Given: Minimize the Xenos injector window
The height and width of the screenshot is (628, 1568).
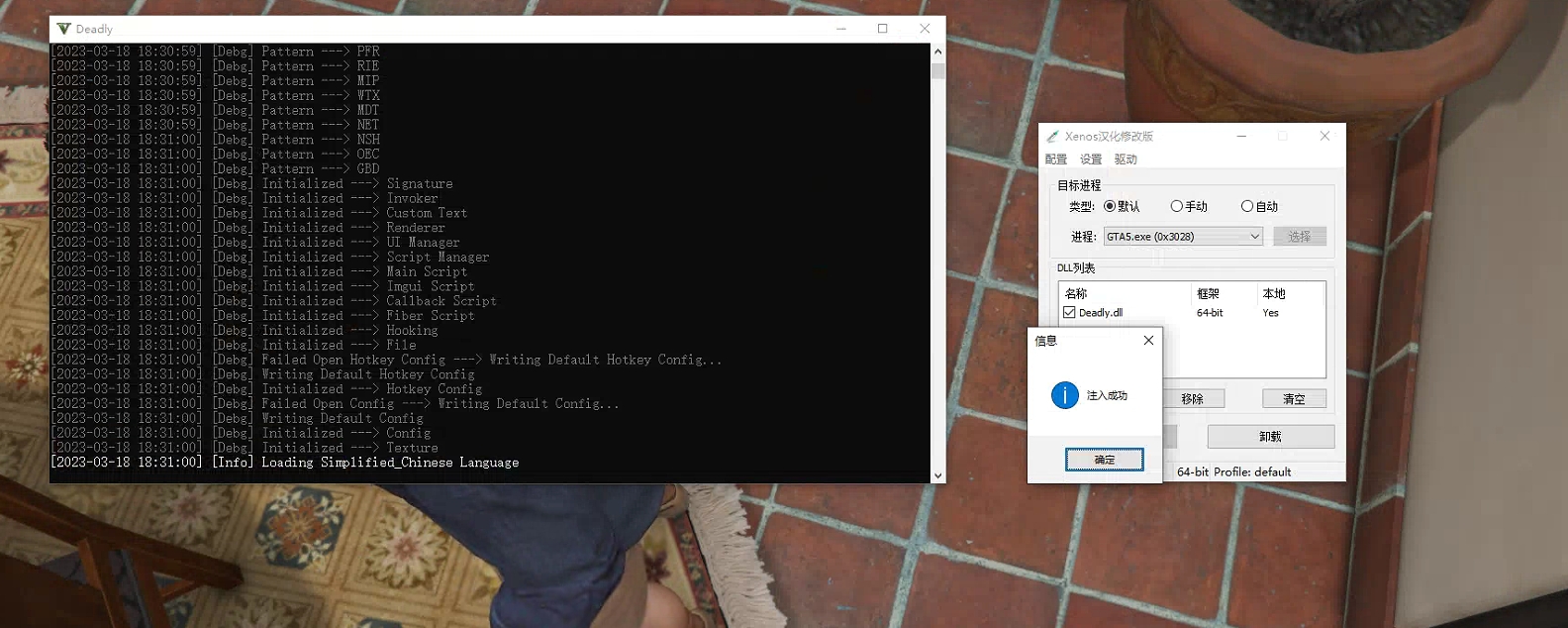Looking at the screenshot, I should click(1241, 136).
